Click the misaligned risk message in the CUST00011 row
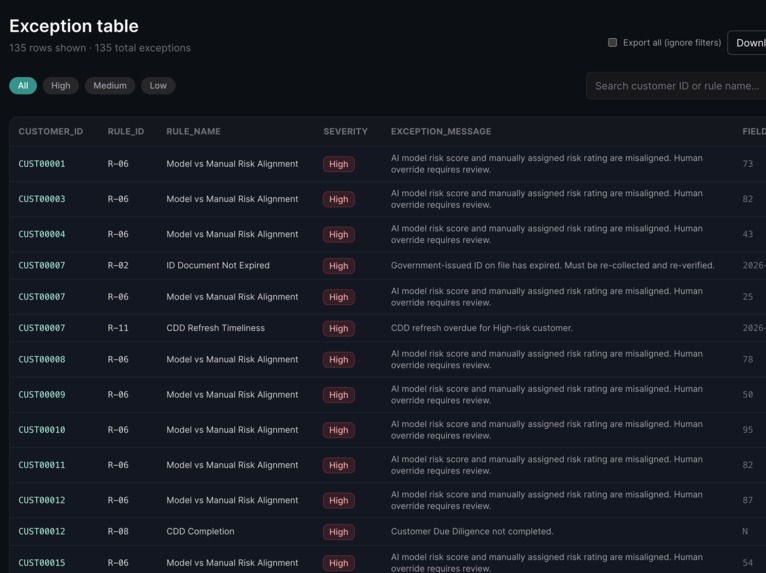The height and width of the screenshot is (573, 766). click(547, 465)
